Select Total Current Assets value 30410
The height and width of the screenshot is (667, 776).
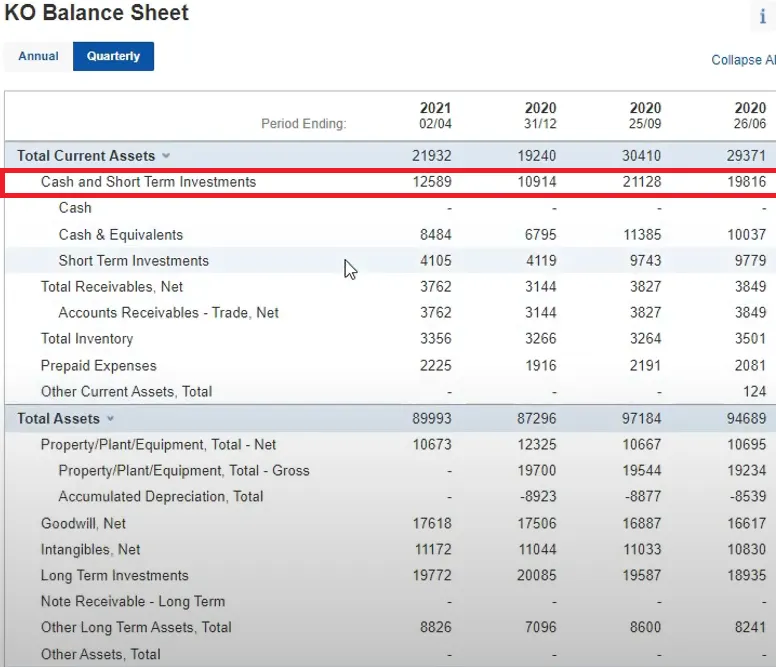click(x=641, y=156)
